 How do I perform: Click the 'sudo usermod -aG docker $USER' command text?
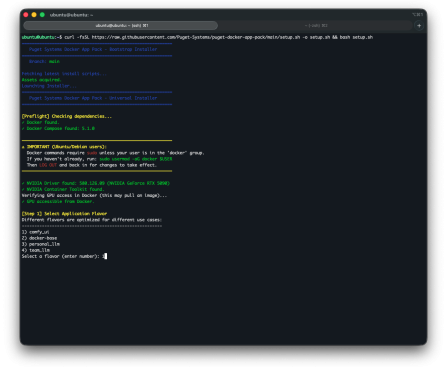pos(136,159)
